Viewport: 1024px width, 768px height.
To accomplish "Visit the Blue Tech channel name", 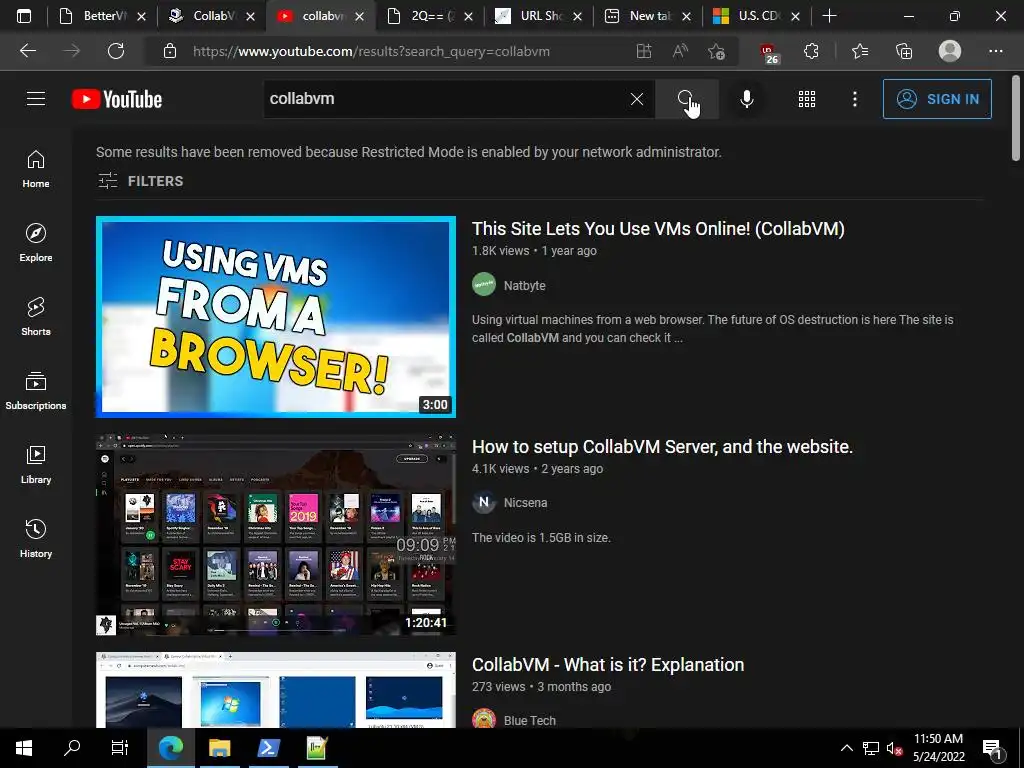I will click(530, 720).
